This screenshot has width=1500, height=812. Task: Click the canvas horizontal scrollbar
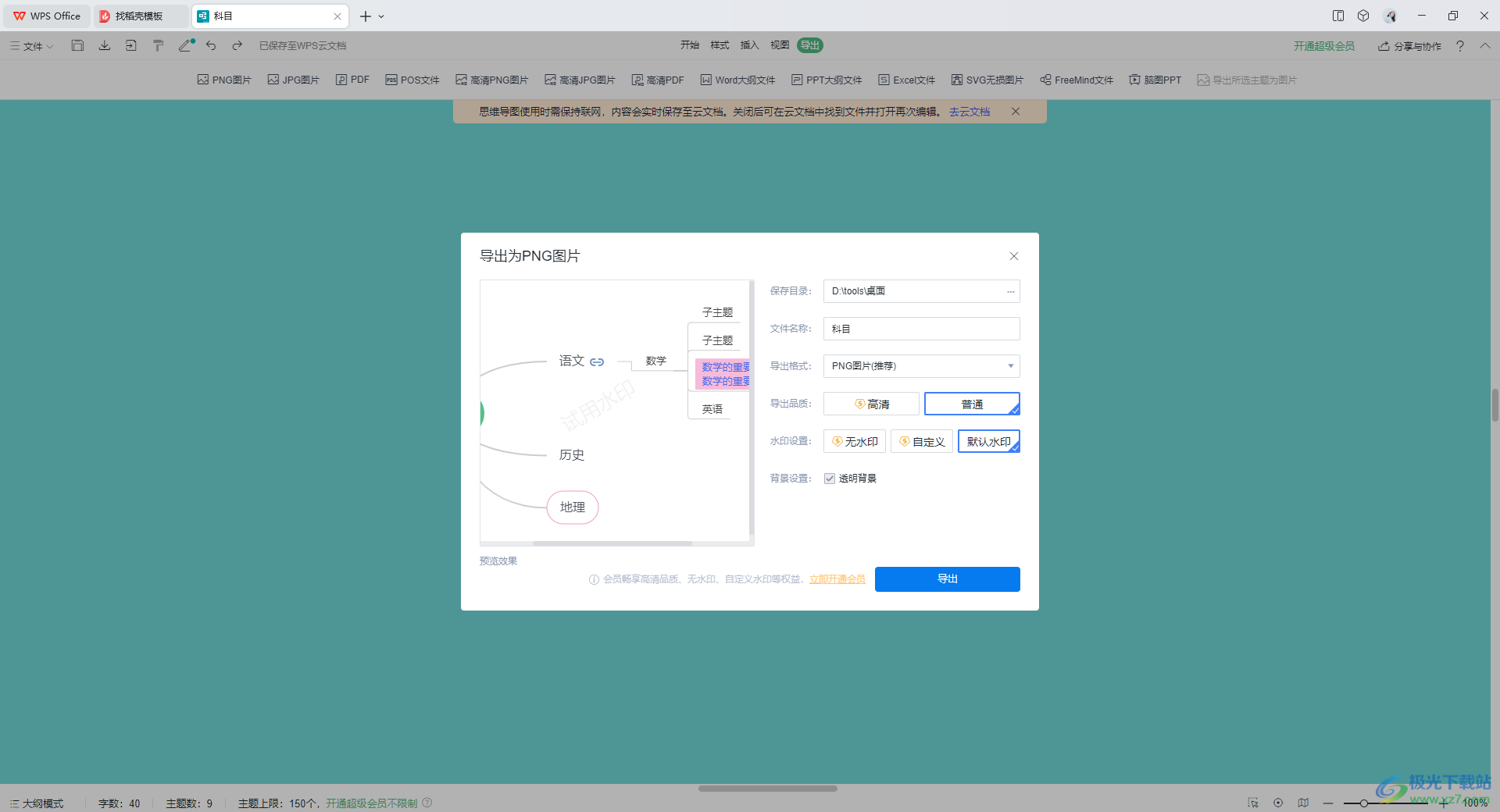point(768,789)
